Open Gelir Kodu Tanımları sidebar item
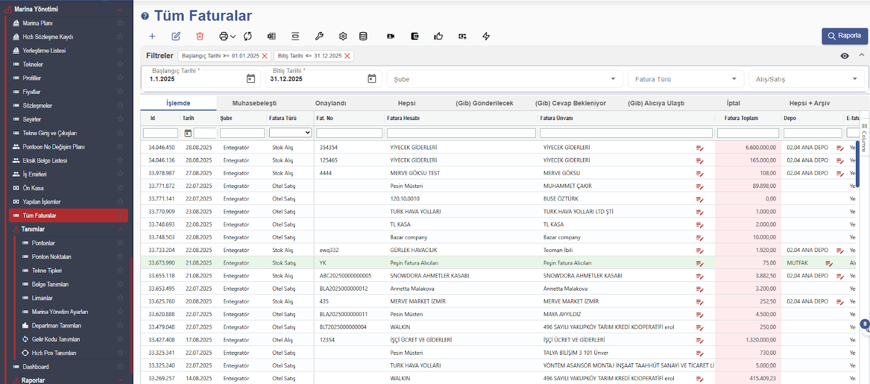Viewport: 870px width, 384px height. pyautogui.click(x=56, y=339)
